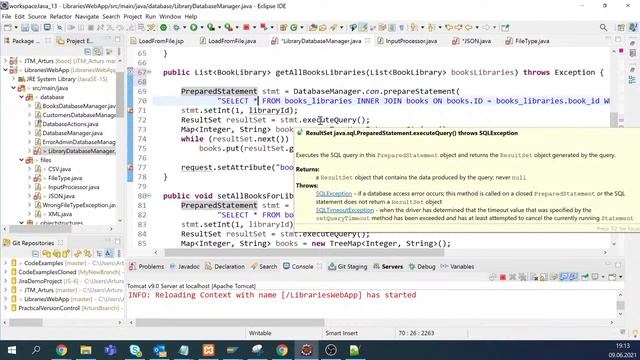This screenshot has width=640, height=360.
Task: Select the Package Explorer tab
Action: click(22, 41)
